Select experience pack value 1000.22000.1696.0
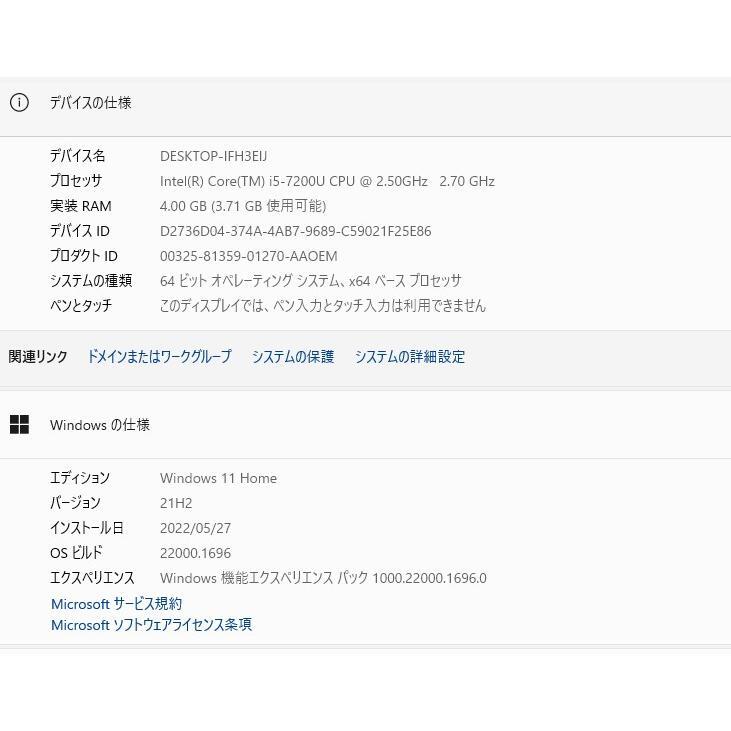The width and height of the screenshot is (731, 731). [x=323, y=578]
